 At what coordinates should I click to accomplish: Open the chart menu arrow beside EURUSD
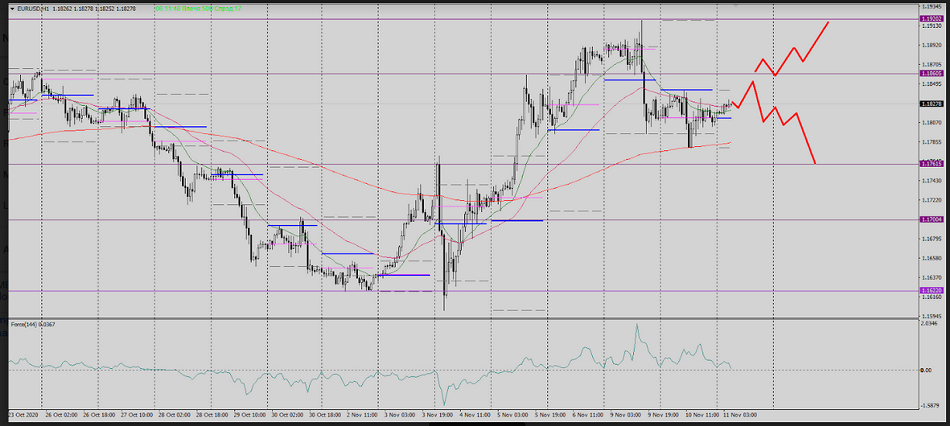pyautogui.click(x=13, y=9)
